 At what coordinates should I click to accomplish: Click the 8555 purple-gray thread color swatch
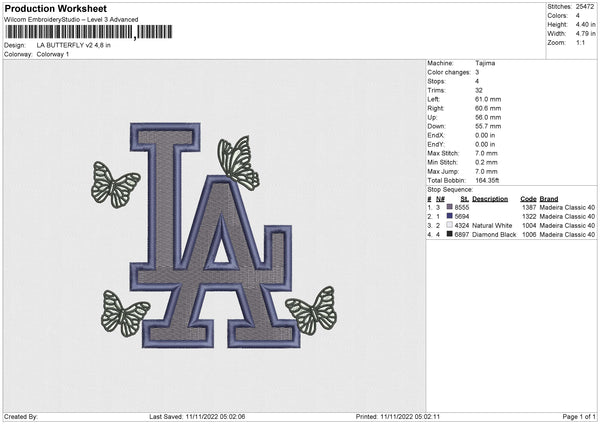(x=450, y=207)
